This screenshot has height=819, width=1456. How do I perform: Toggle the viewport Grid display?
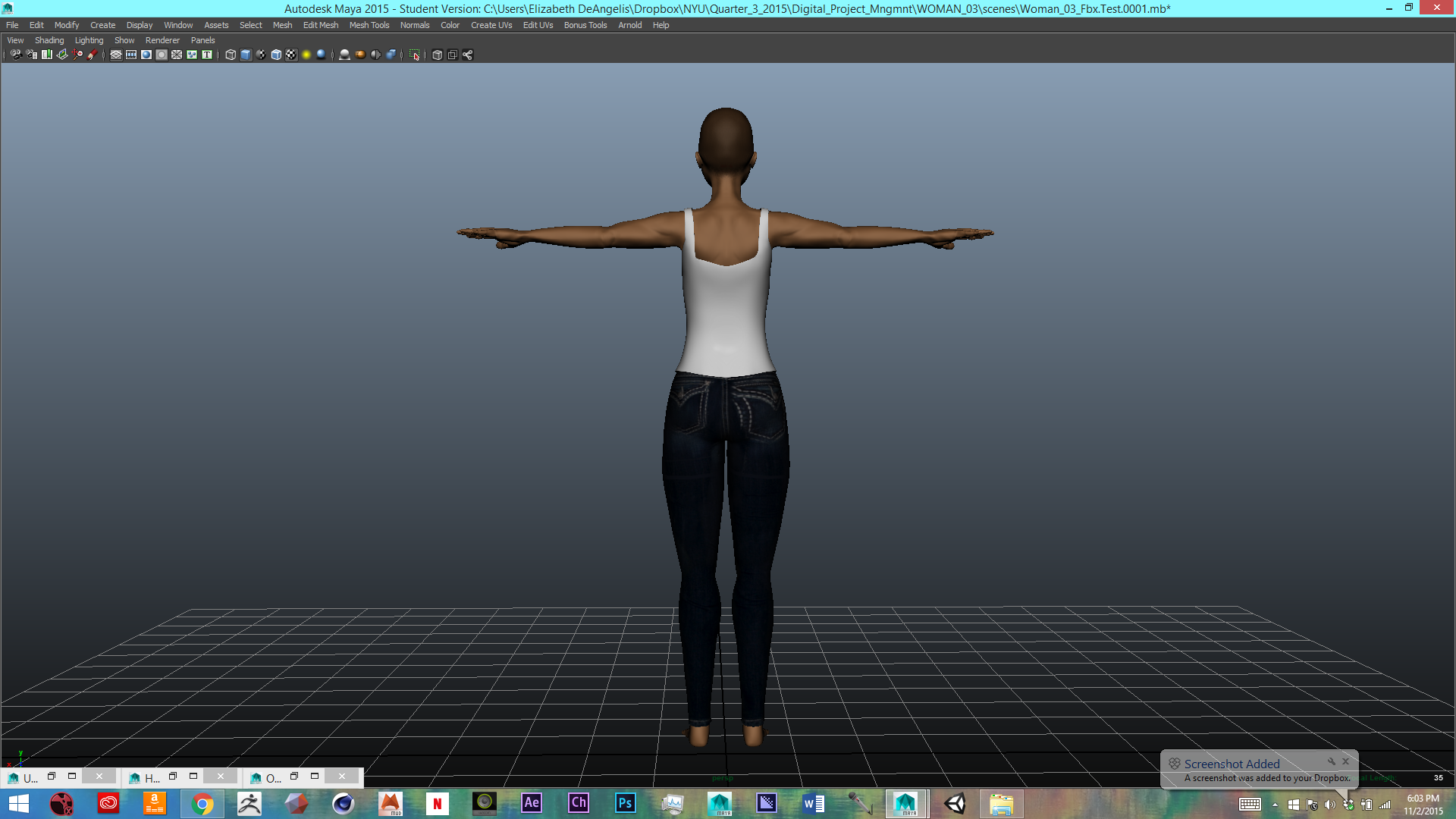pyautogui.click(x=116, y=55)
